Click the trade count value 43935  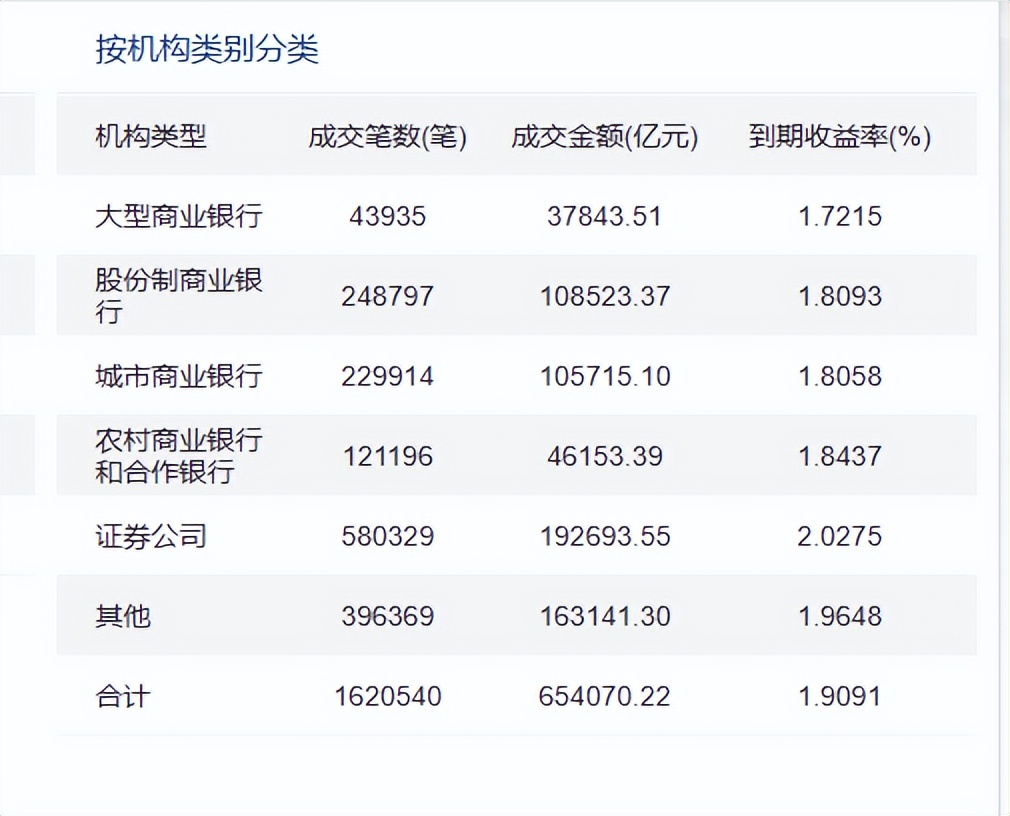(387, 216)
